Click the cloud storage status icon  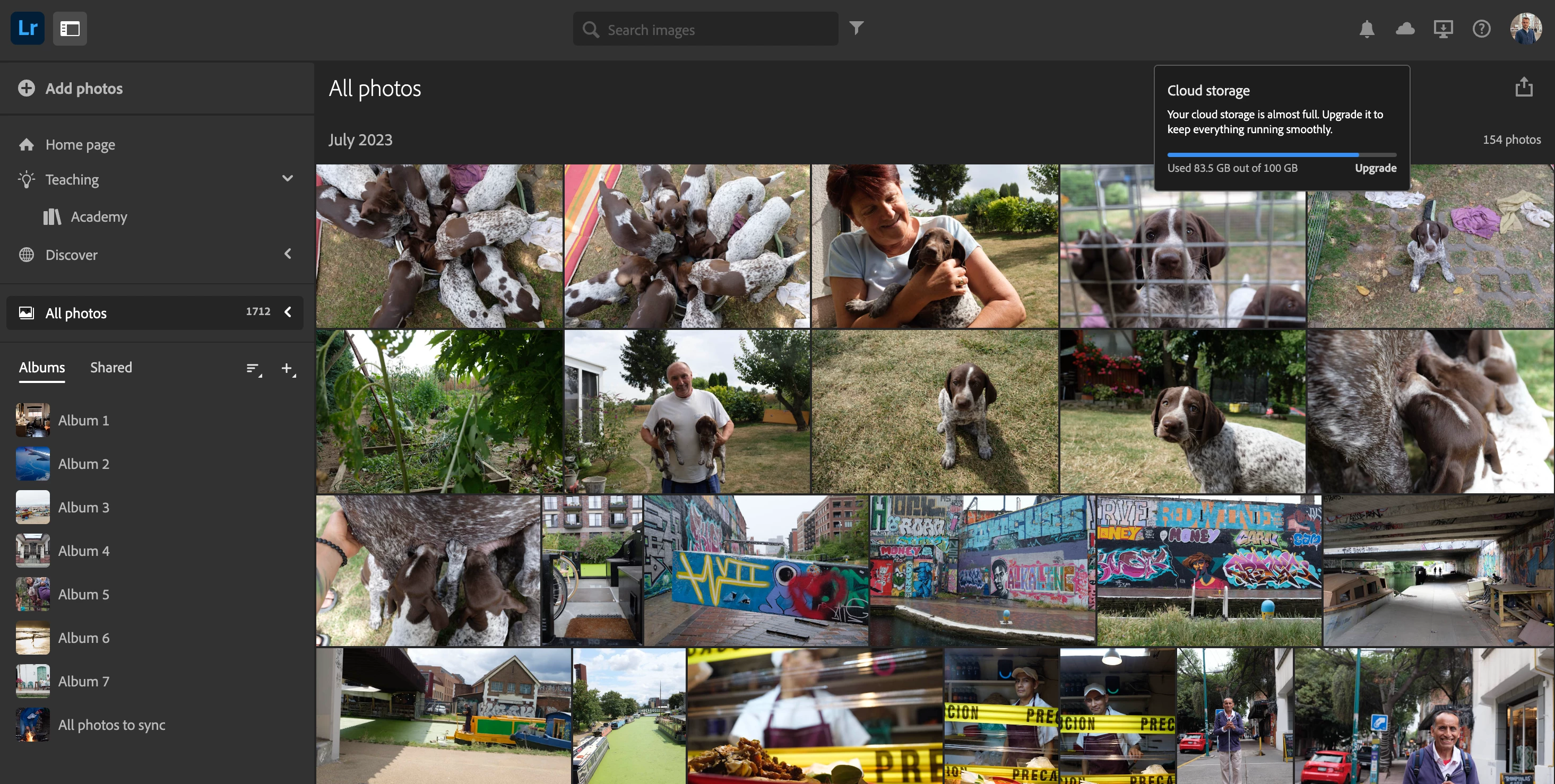1405,28
